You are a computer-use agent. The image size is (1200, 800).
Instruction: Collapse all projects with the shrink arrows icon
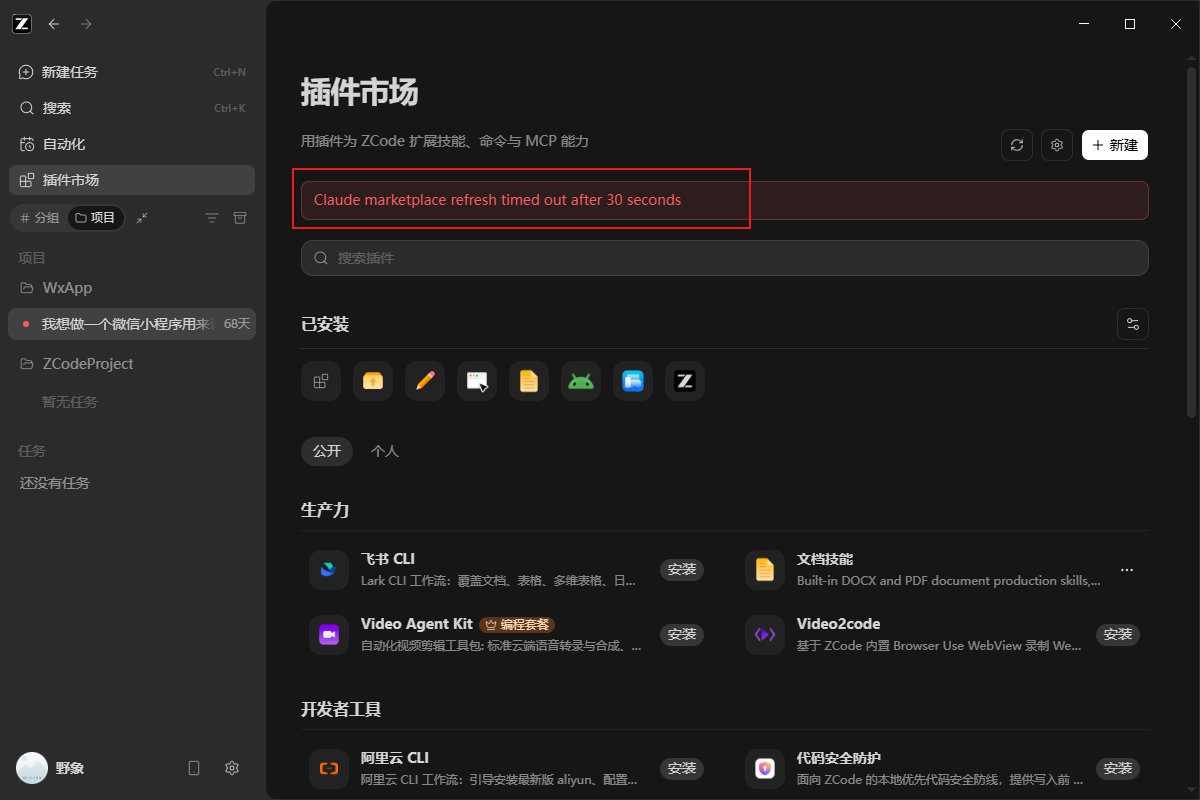click(x=143, y=218)
